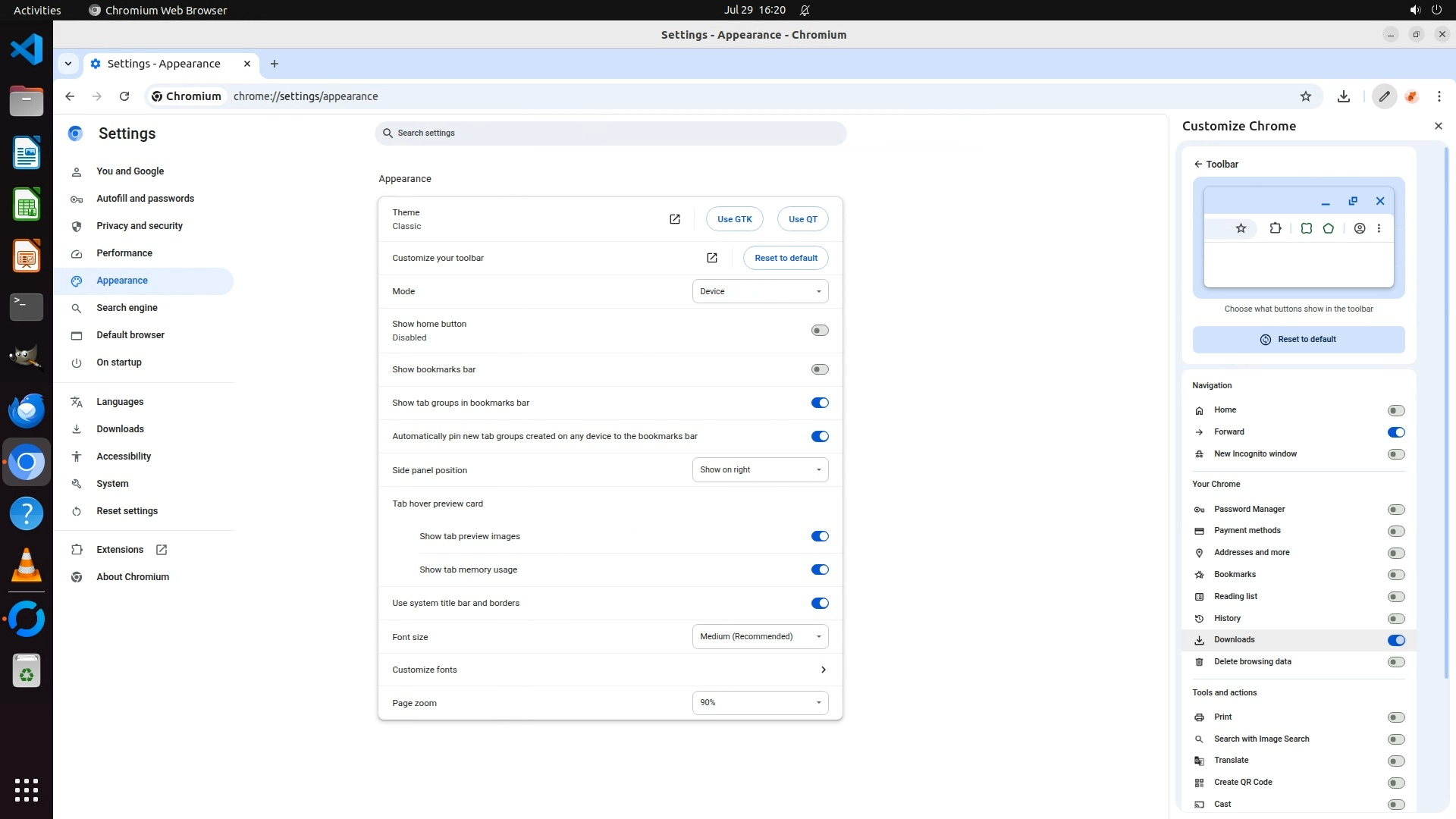Open Privacy and security settings
The height and width of the screenshot is (819, 1456).
tap(139, 226)
